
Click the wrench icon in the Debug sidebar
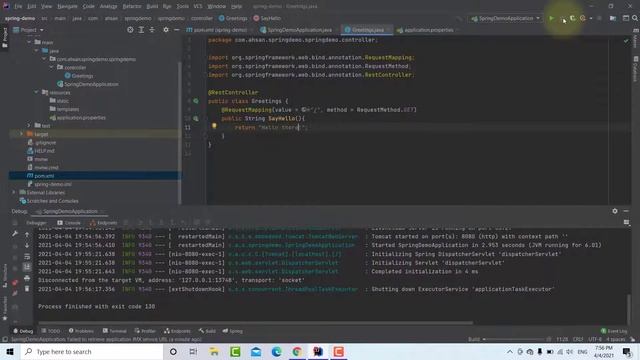pyautogui.click(x=15, y=234)
